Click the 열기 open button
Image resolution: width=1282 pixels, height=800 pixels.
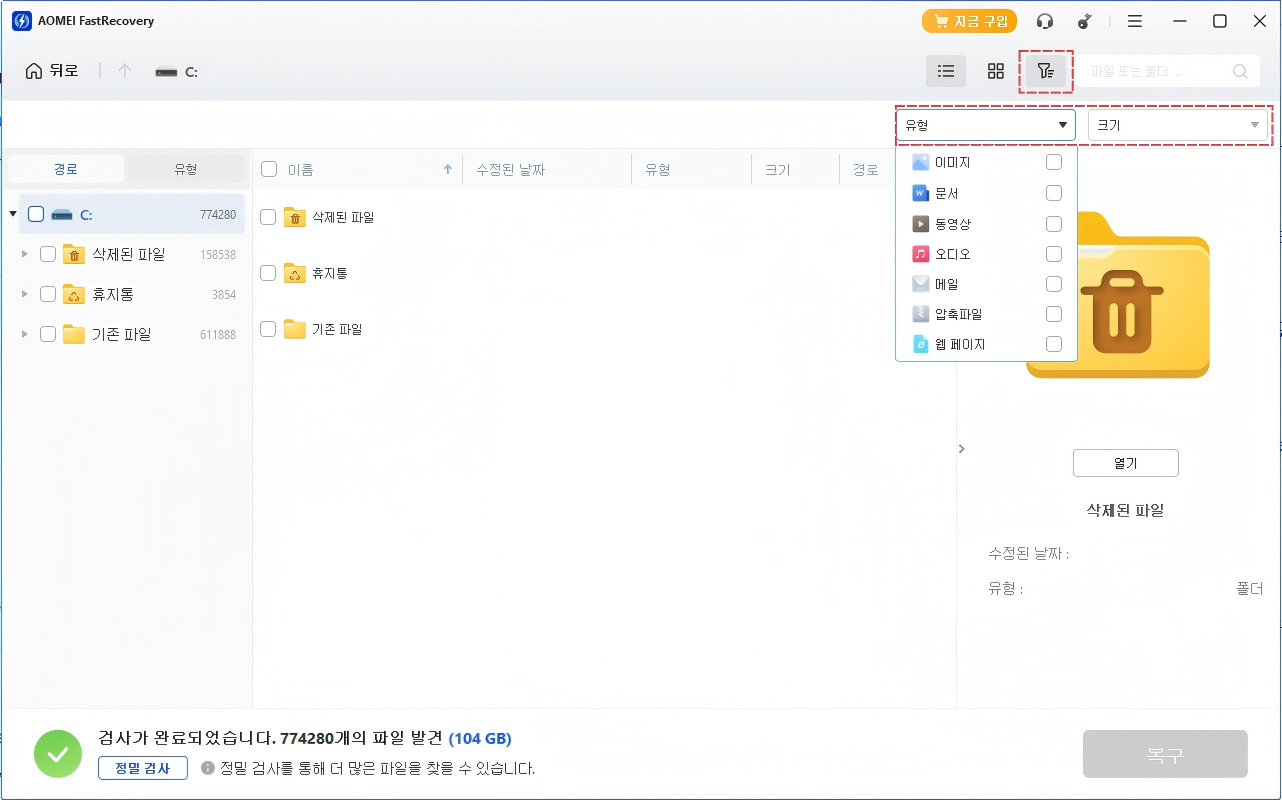tap(1125, 463)
